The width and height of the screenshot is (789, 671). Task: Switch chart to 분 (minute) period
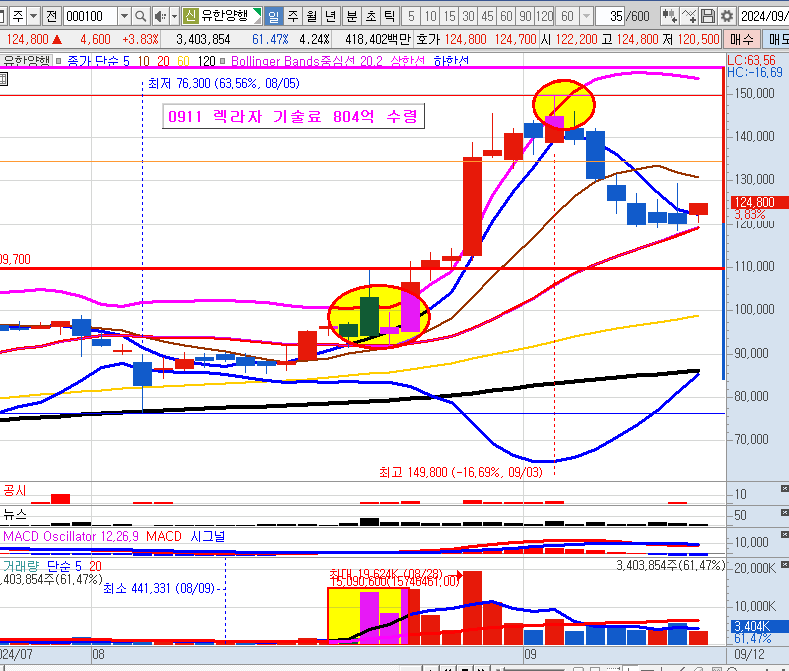[351, 16]
